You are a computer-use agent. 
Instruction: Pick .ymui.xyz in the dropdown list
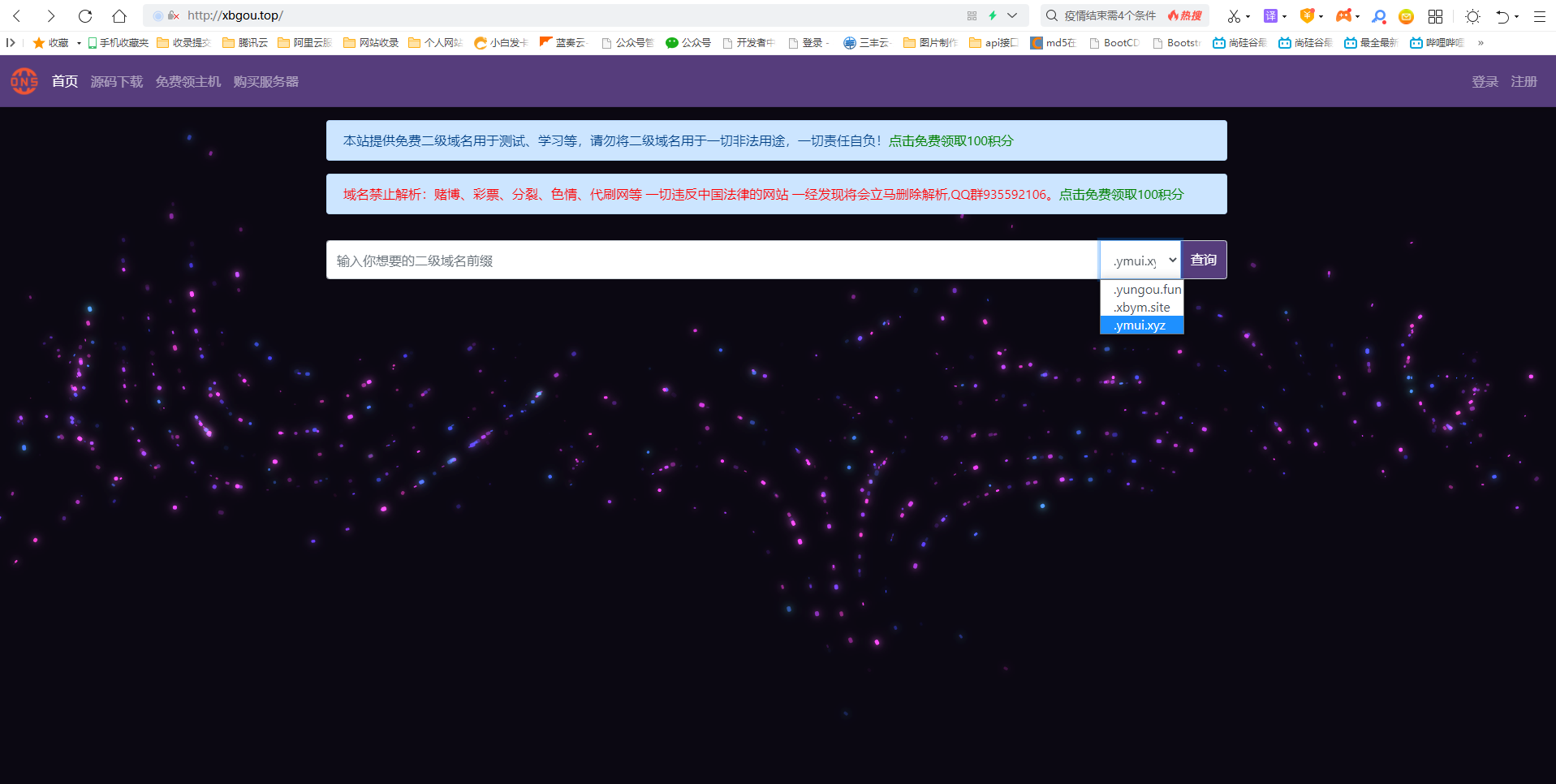(1140, 325)
